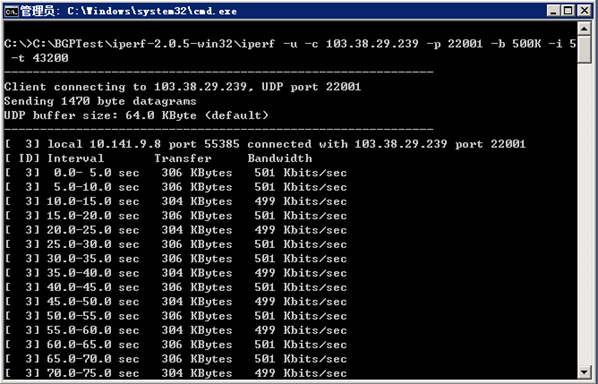
Task: Click 'Sending 1470 byte datagrams' line
Action: pos(100,101)
